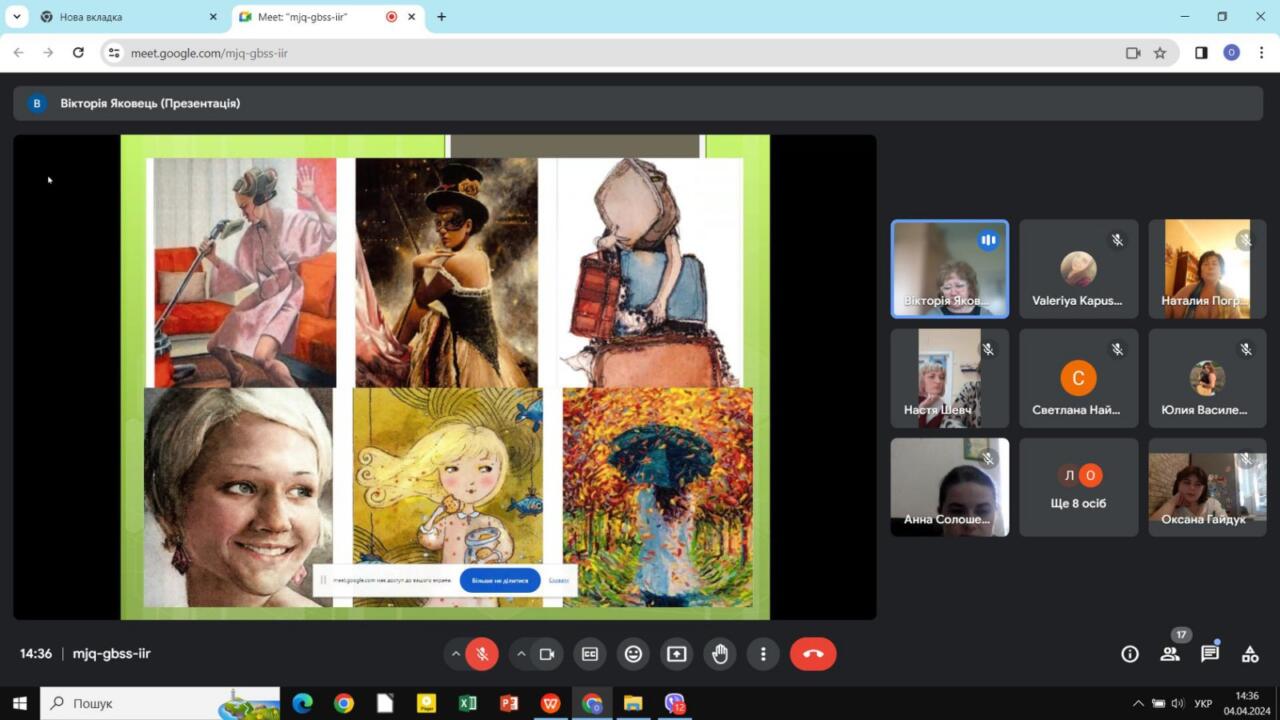Open Viber from the taskbar
The image size is (1280, 720).
[675, 703]
